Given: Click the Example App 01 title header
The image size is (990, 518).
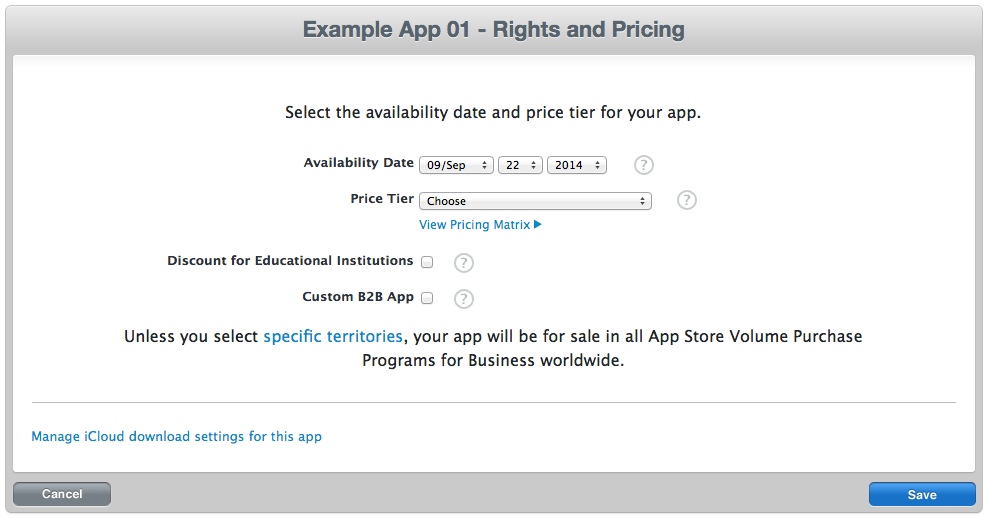Looking at the screenshot, I should (494, 29).
